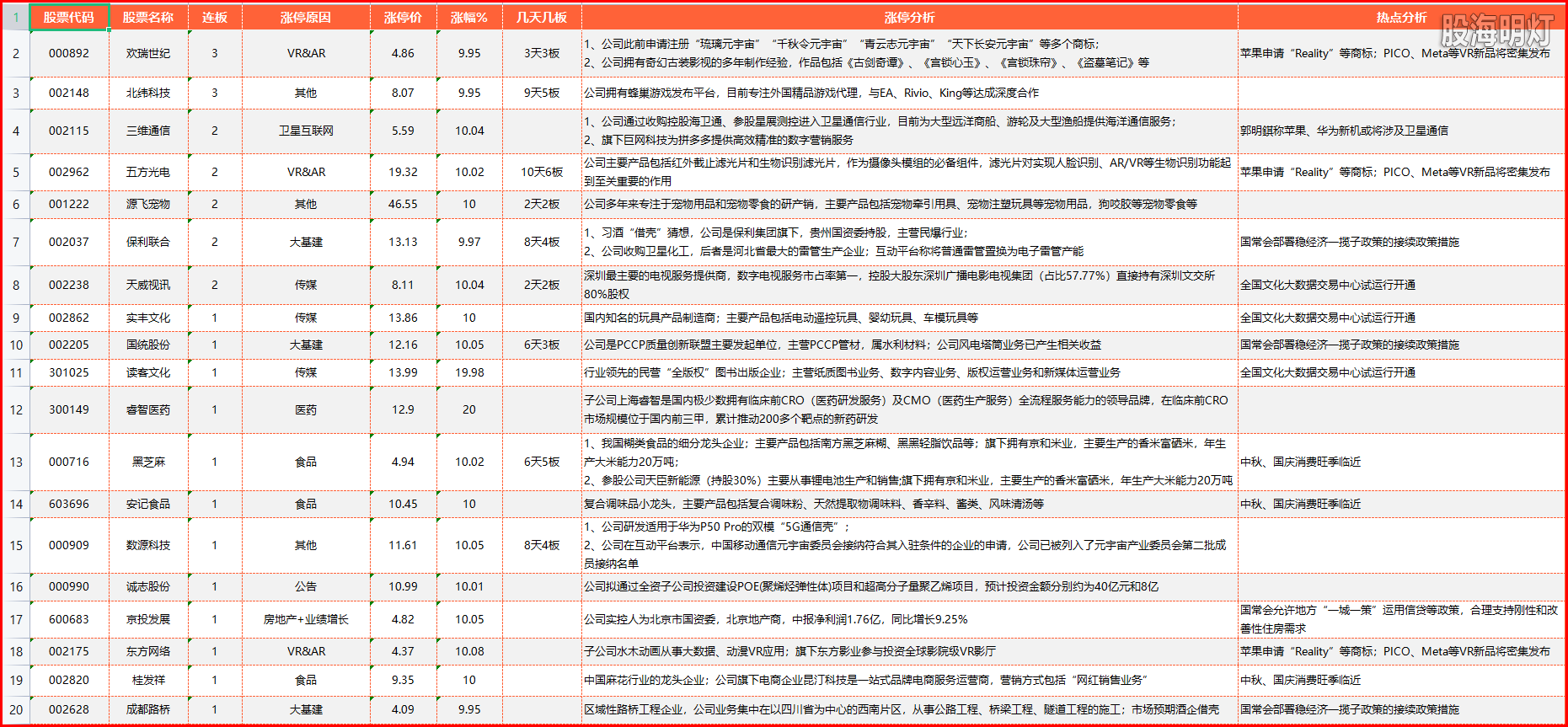Click the 涨停价 column header
The height and width of the screenshot is (727, 1568).
coord(403,17)
